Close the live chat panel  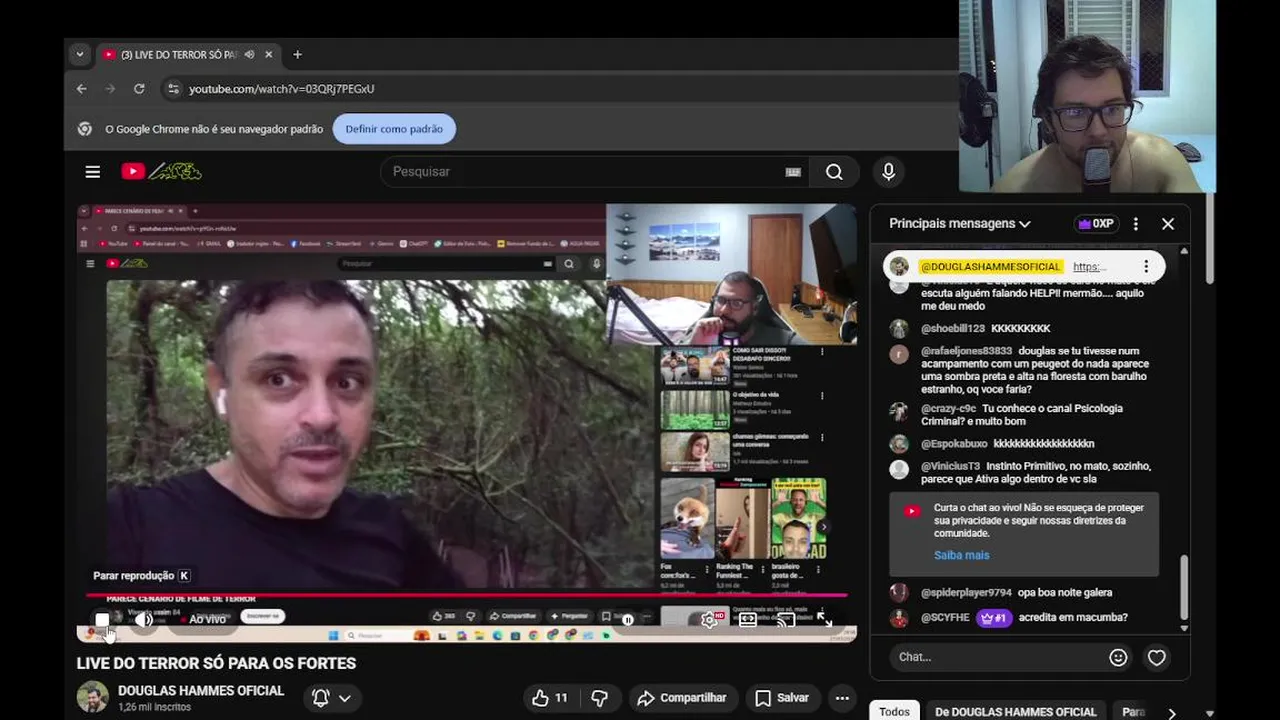point(1168,224)
